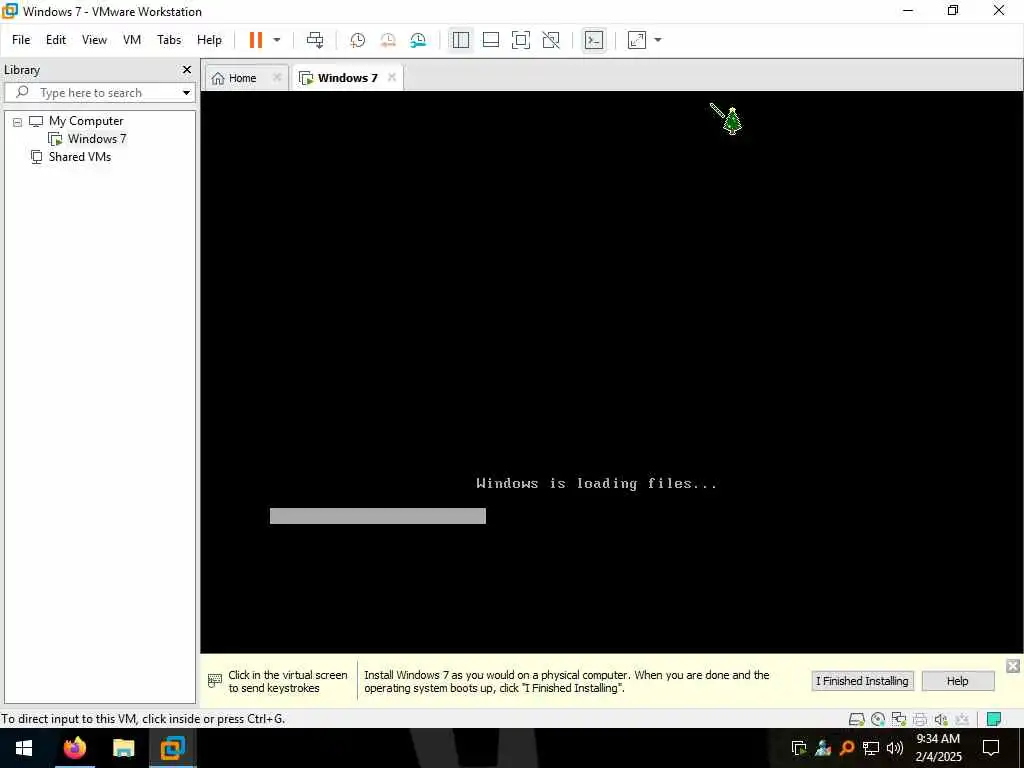Image resolution: width=1024 pixels, height=768 pixels.
Task: Open File Explorer from the taskbar
Action: [123, 748]
